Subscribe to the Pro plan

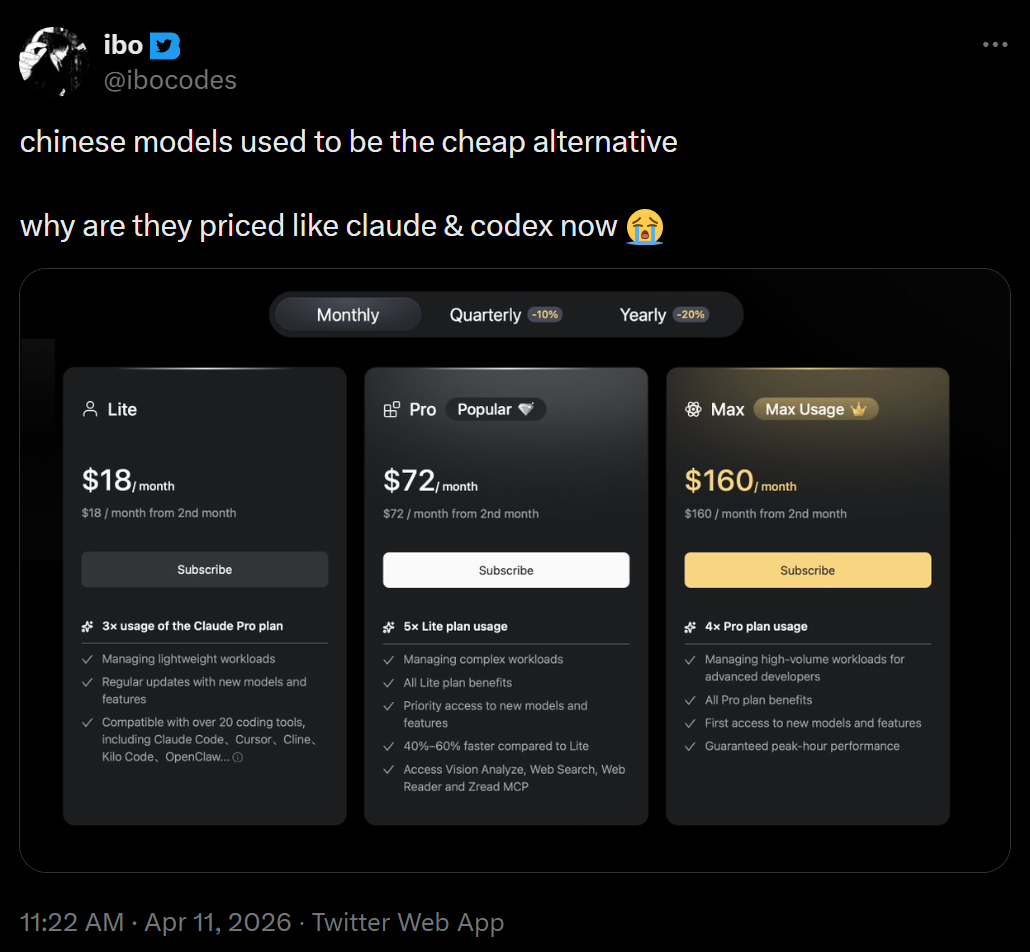pos(506,570)
